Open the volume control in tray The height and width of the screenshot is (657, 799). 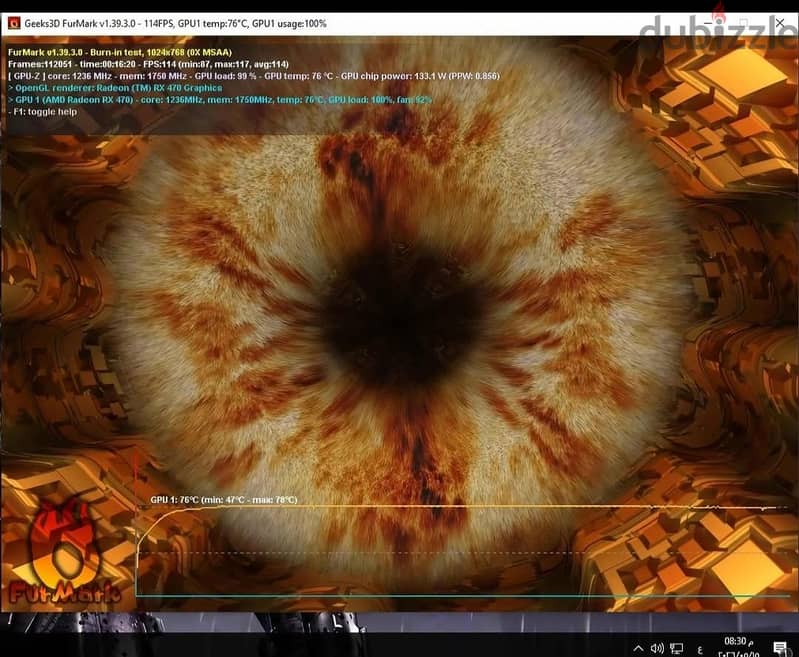tap(657, 648)
